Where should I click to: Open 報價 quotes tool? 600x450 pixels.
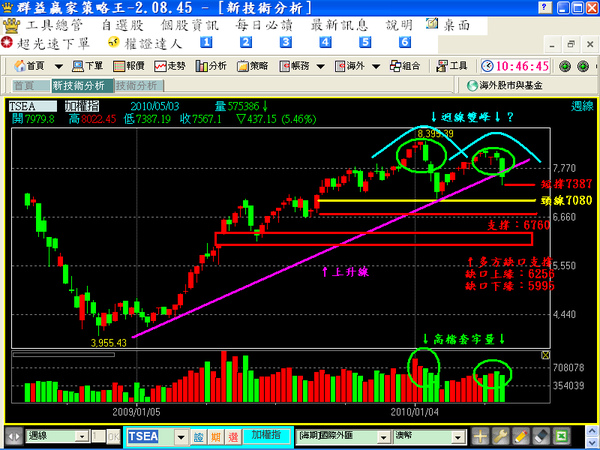pos(129,66)
